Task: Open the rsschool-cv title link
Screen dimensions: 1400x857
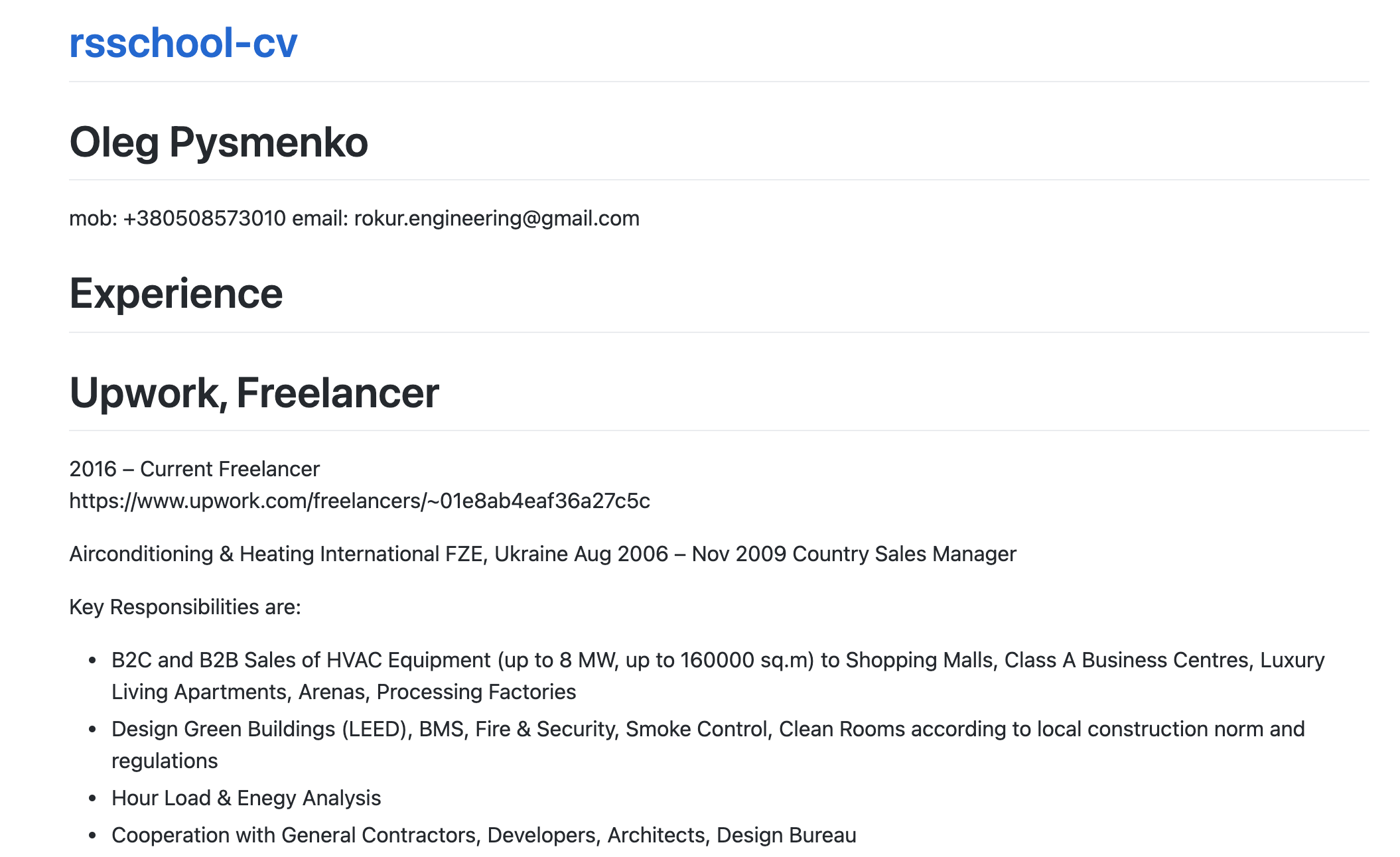Action: coord(183,44)
